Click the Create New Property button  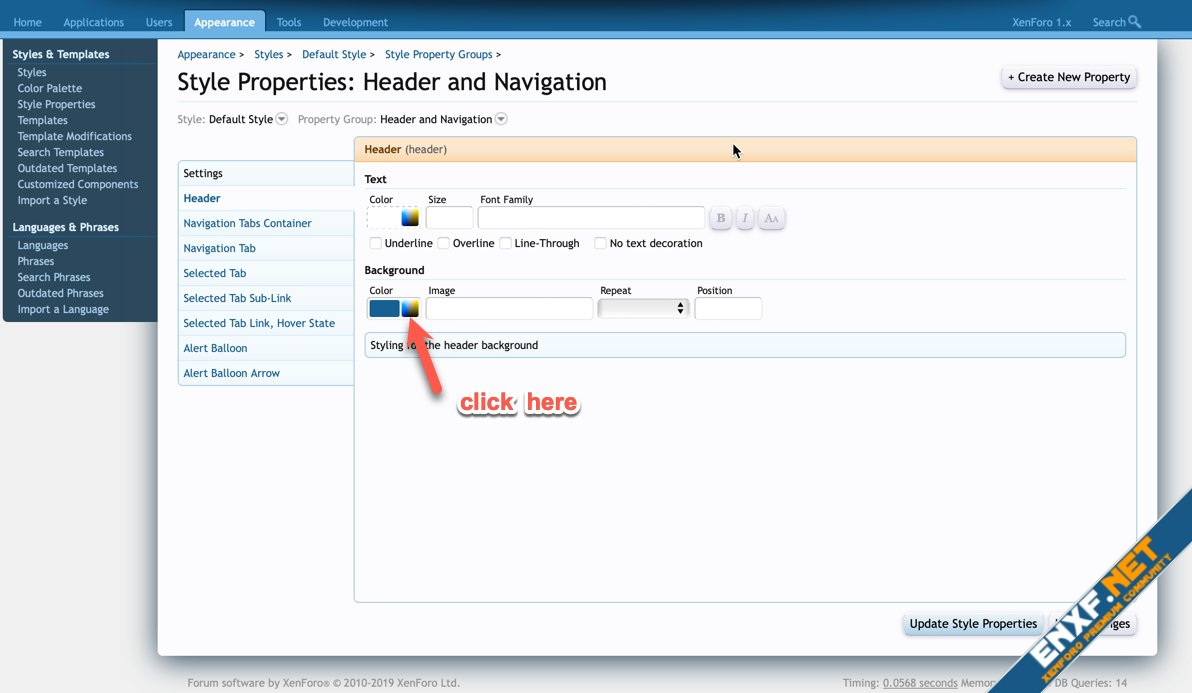pos(1068,77)
